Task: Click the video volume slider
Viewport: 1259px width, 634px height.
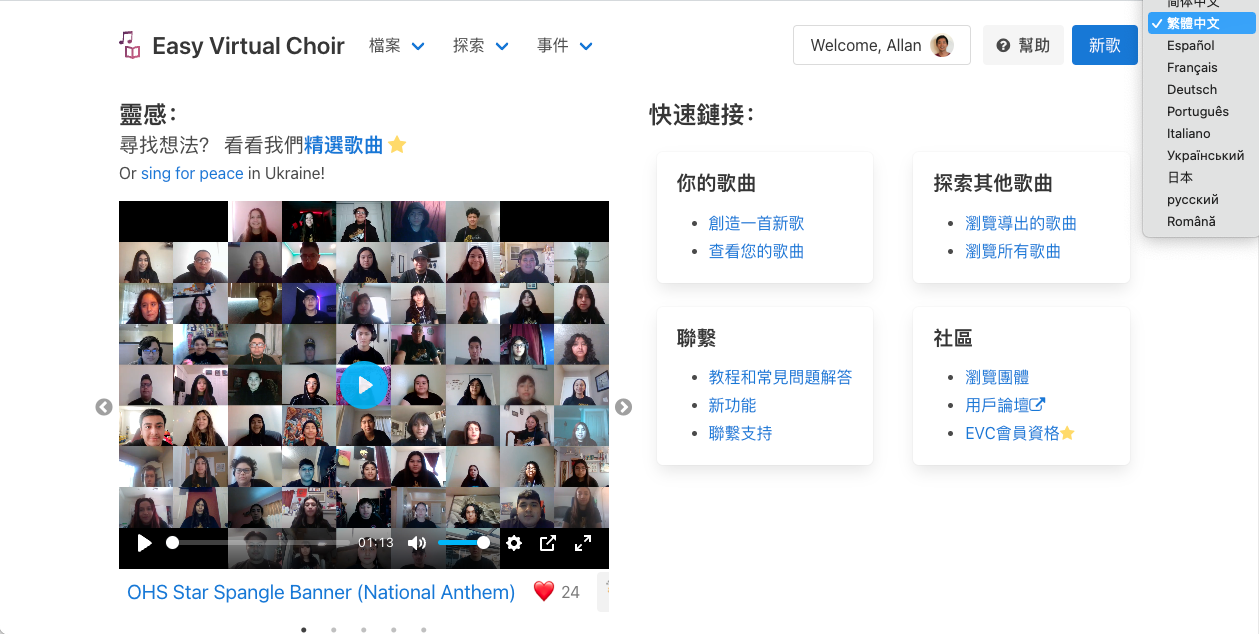Action: coord(463,543)
